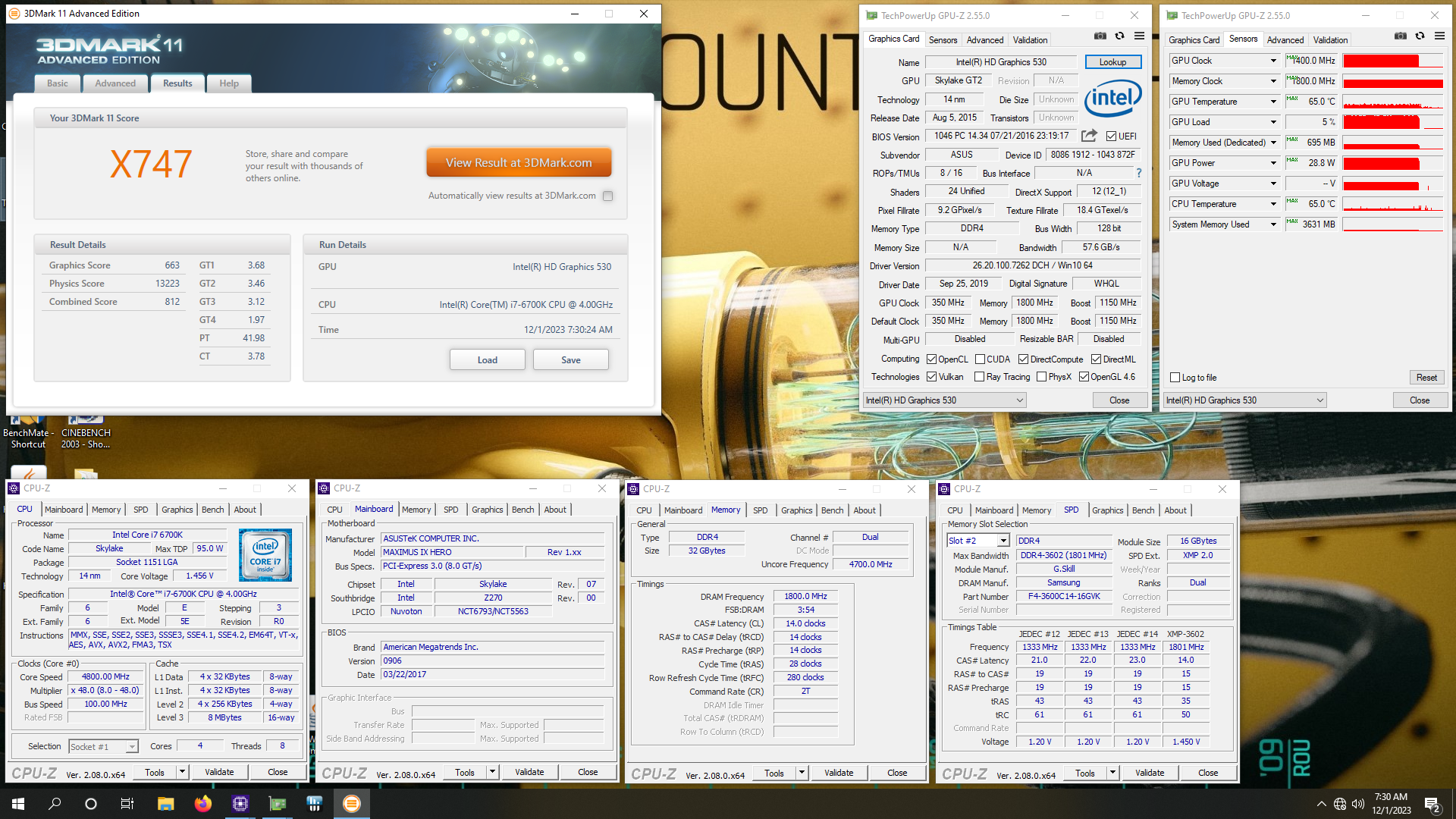Expand the GPU Temperature sensor dropdown

tap(1273, 102)
